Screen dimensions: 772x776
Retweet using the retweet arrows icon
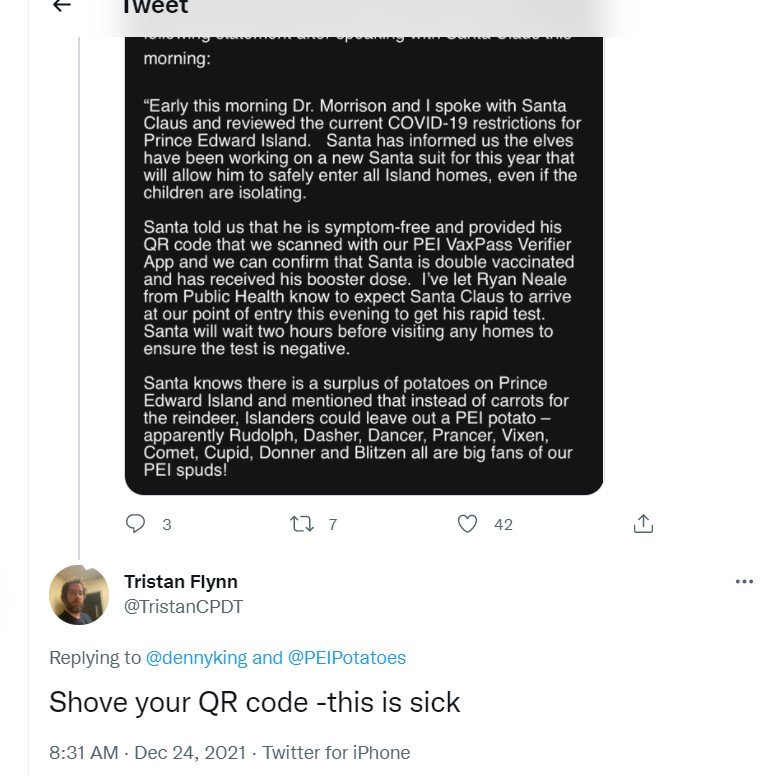coord(301,523)
